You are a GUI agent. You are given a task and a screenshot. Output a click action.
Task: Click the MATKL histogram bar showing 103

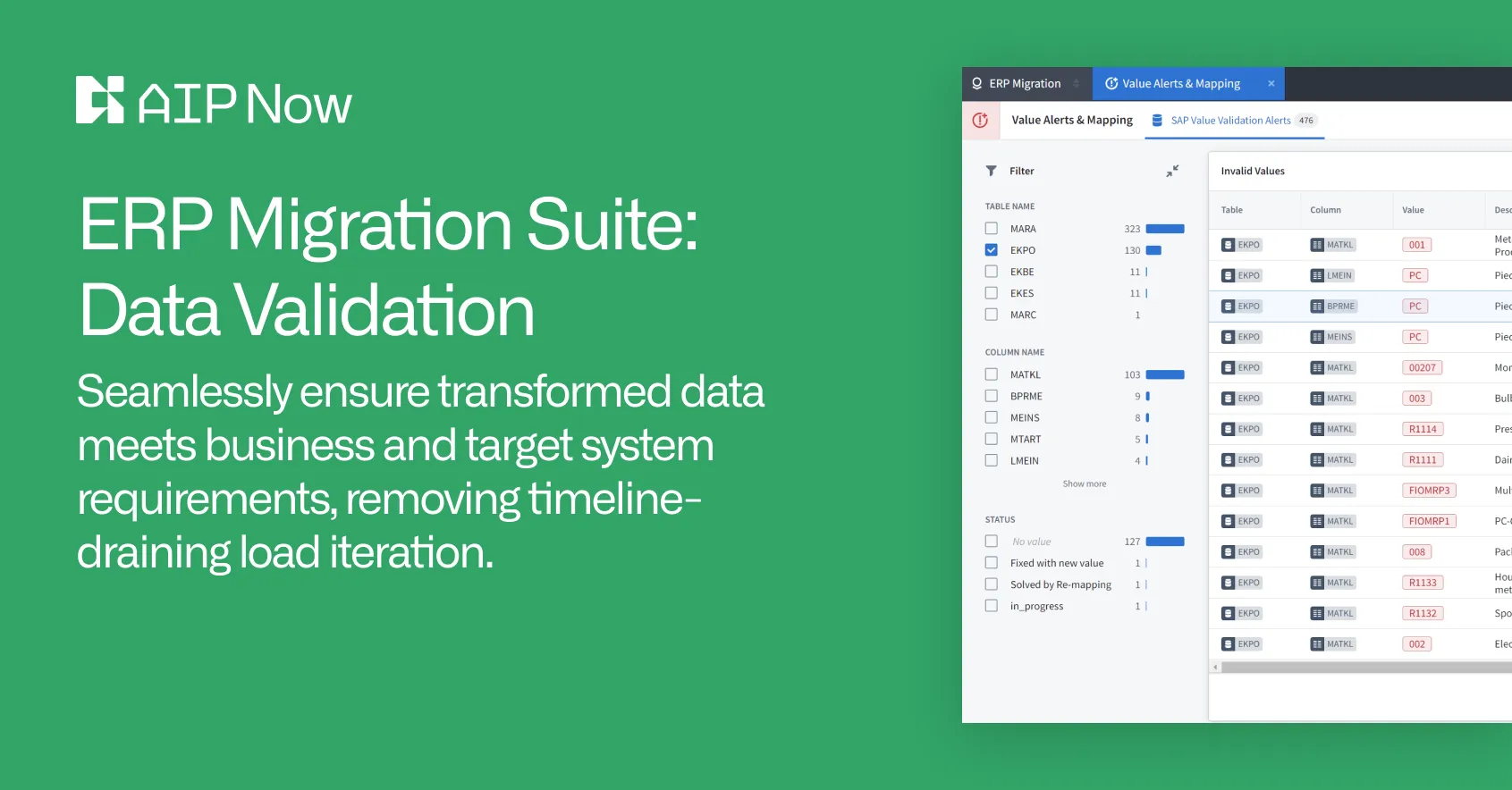click(x=1165, y=374)
